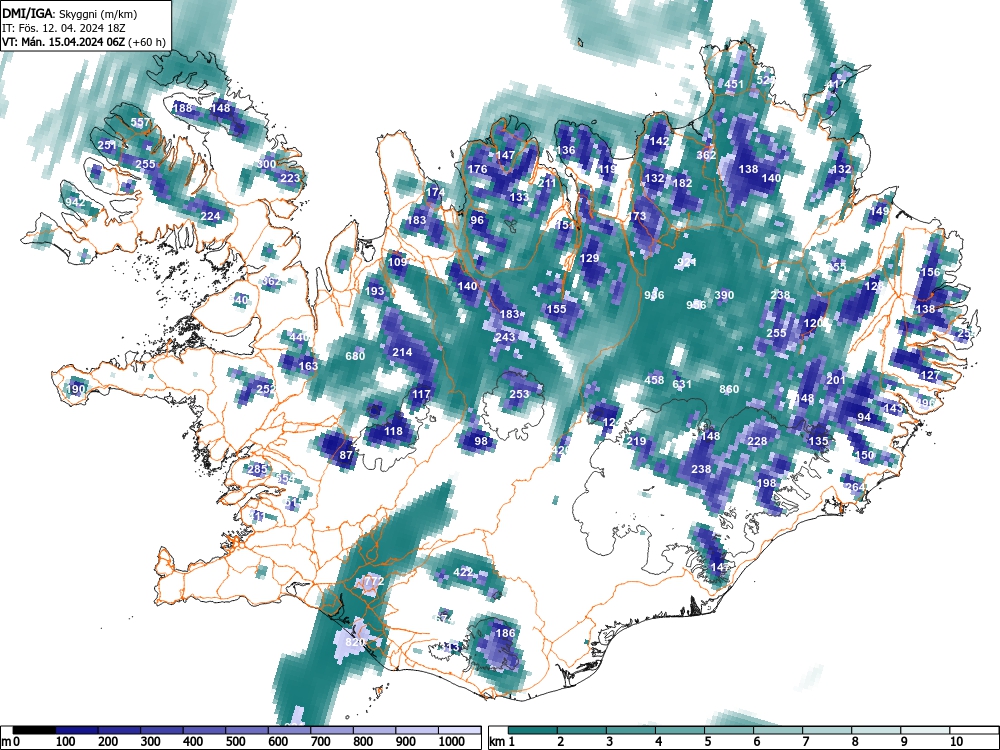Image resolution: width=1000 pixels, height=750 pixels.
Task: Click the value '422' in the south
Action: click(x=463, y=572)
